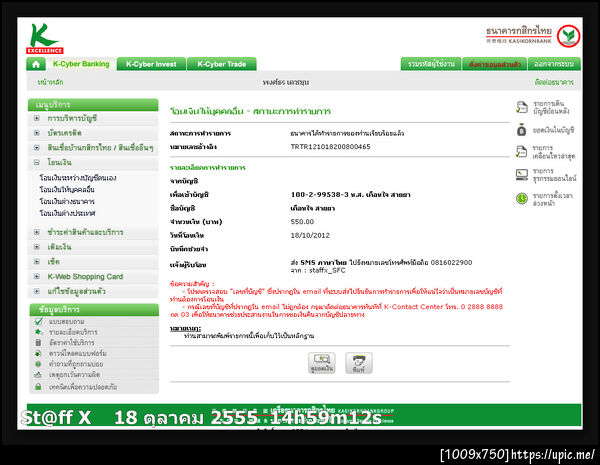Image resolution: width=600 pixels, height=465 pixels.
Task: Expand แก้ไขข้อมูลส่วนตัว plus icon
Action: [x=37, y=291]
